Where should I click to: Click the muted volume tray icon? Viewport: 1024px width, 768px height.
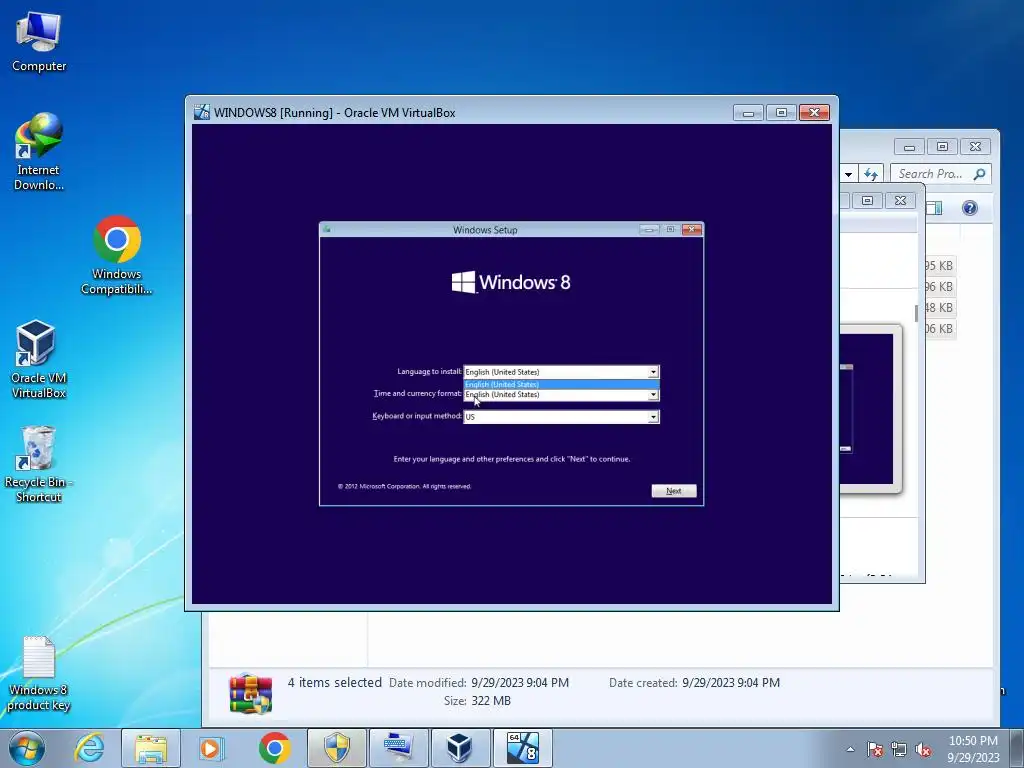[923, 750]
